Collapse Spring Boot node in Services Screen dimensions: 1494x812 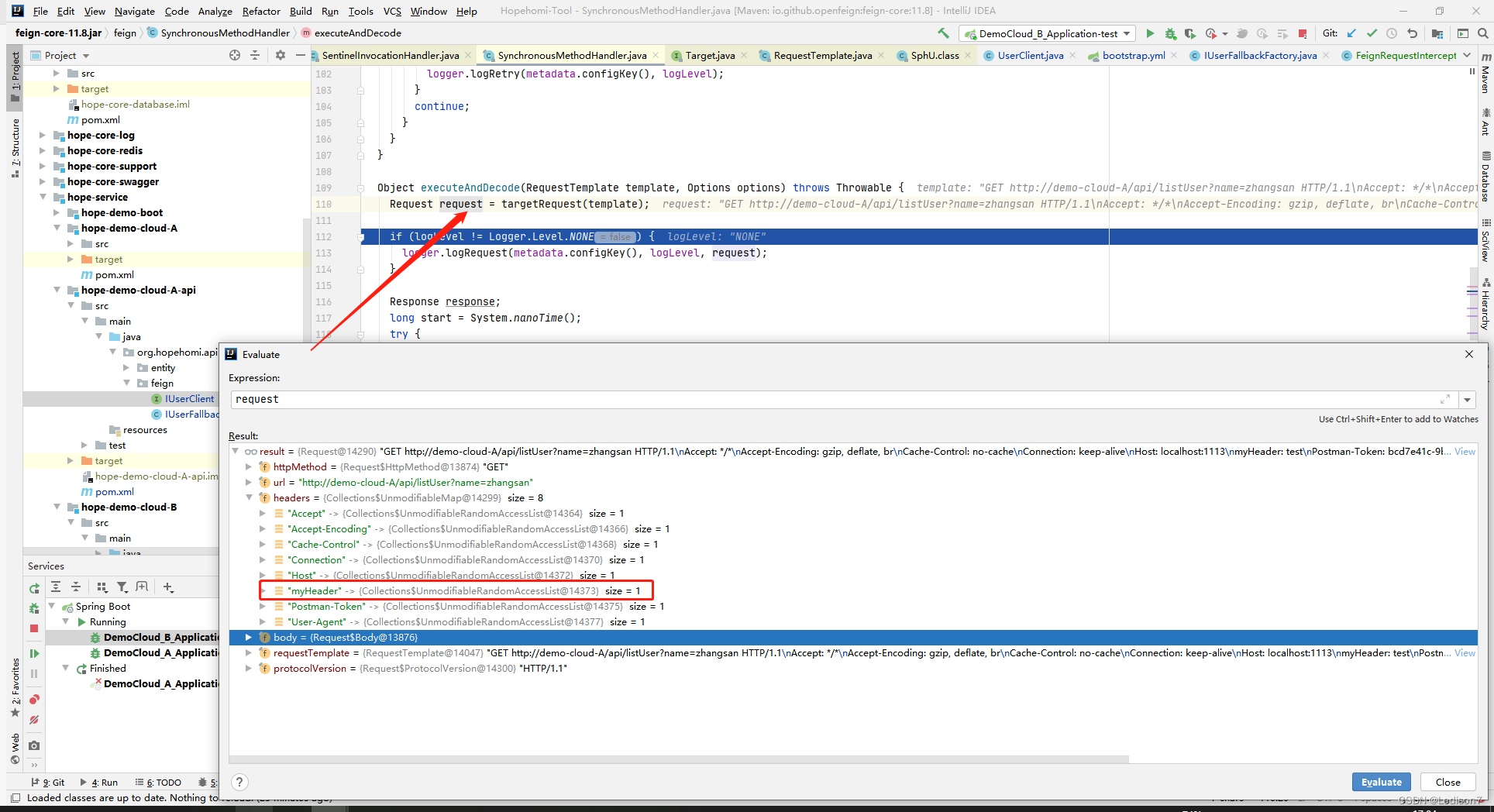[x=52, y=606]
